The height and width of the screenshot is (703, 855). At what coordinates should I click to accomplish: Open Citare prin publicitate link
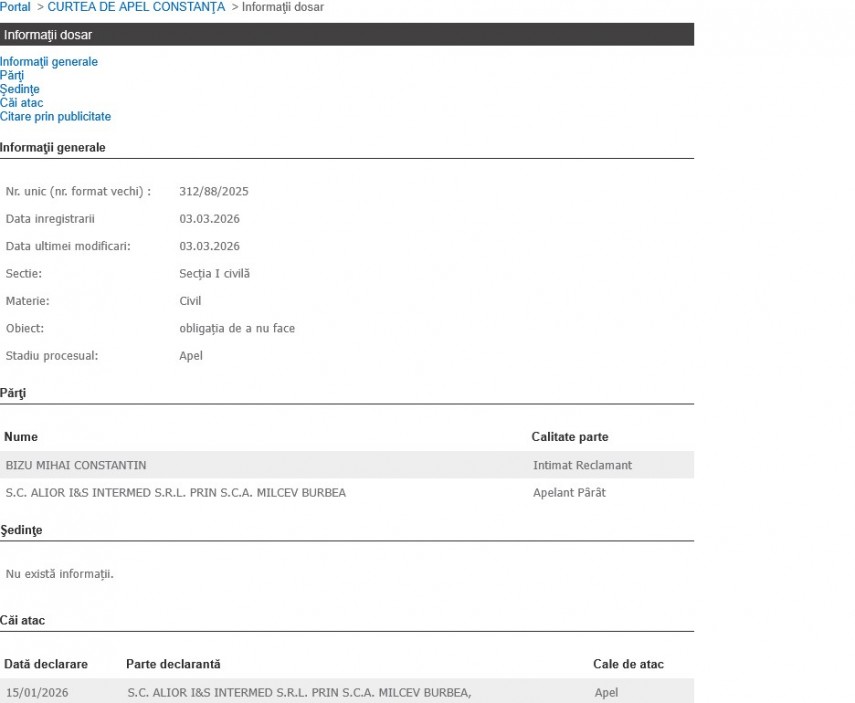click(55, 117)
